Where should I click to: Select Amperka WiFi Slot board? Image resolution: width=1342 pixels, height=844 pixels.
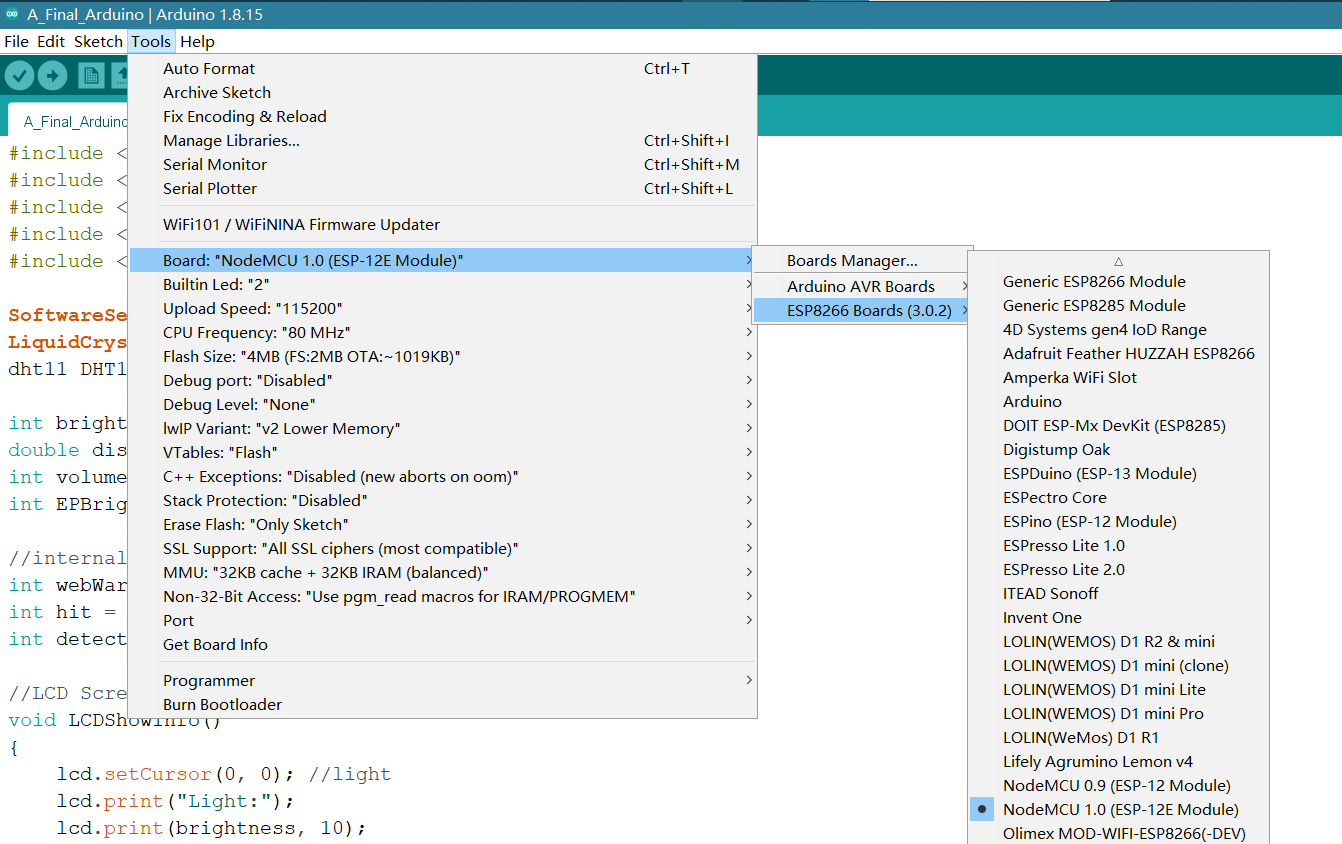coord(1119,378)
